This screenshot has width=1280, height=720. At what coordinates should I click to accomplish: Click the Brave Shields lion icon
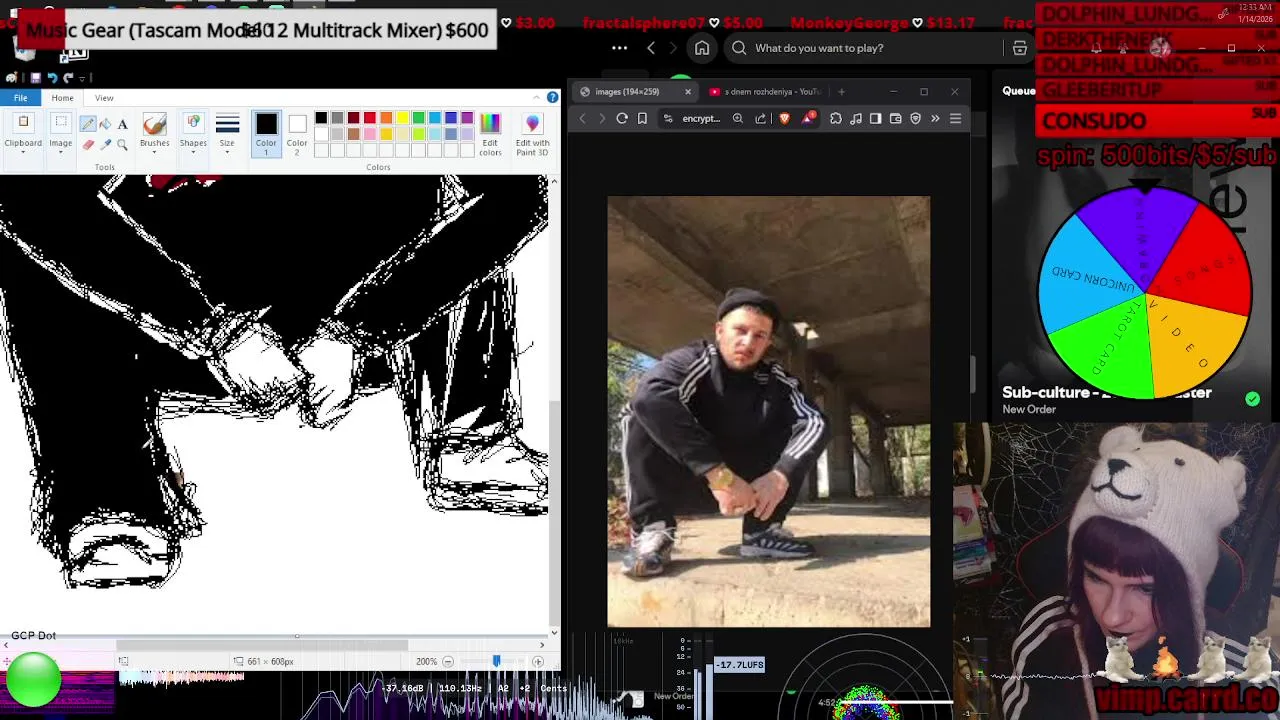point(784,118)
